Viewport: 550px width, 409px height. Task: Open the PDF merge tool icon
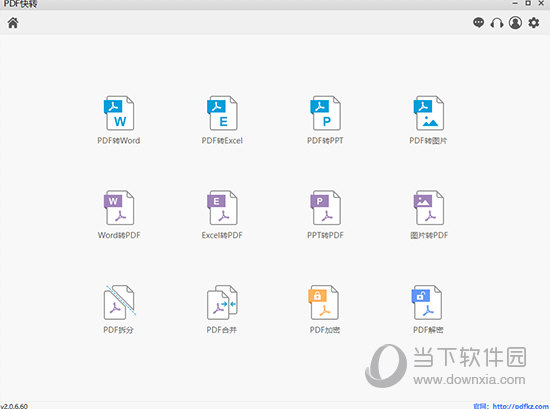(x=222, y=302)
